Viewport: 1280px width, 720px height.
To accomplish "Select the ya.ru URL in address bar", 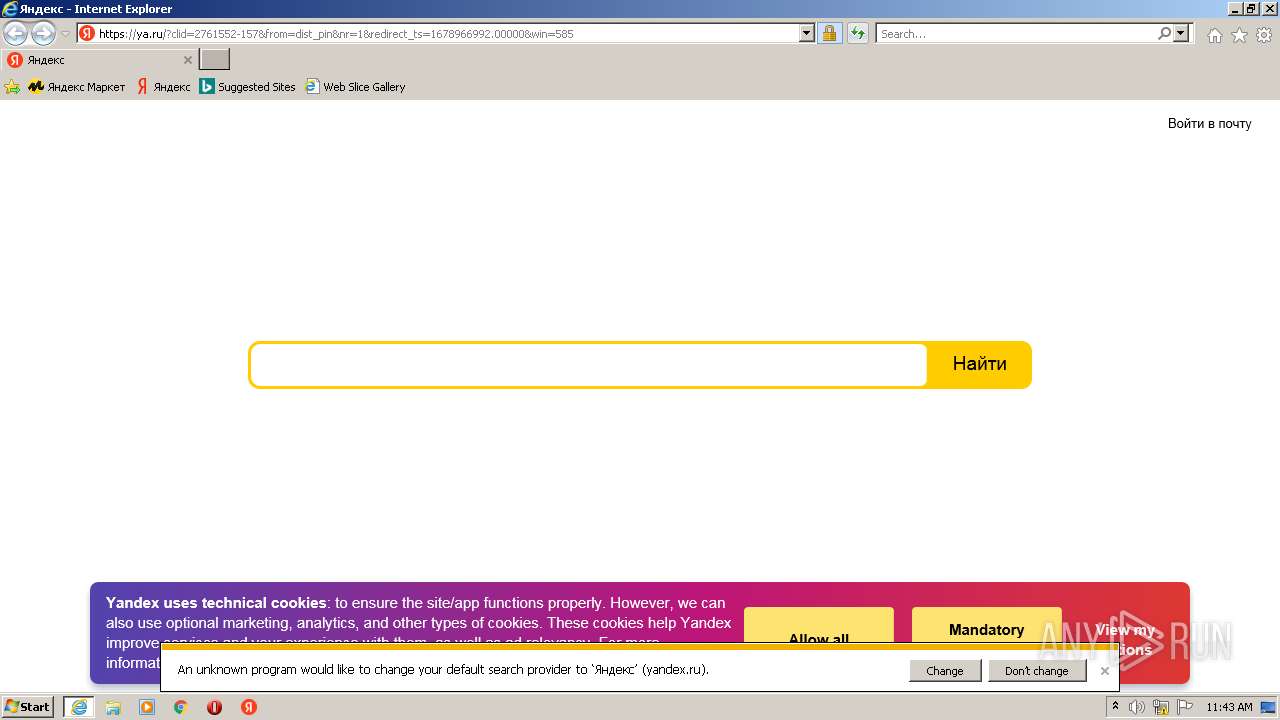I will pyautogui.click(x=336, y=33).
